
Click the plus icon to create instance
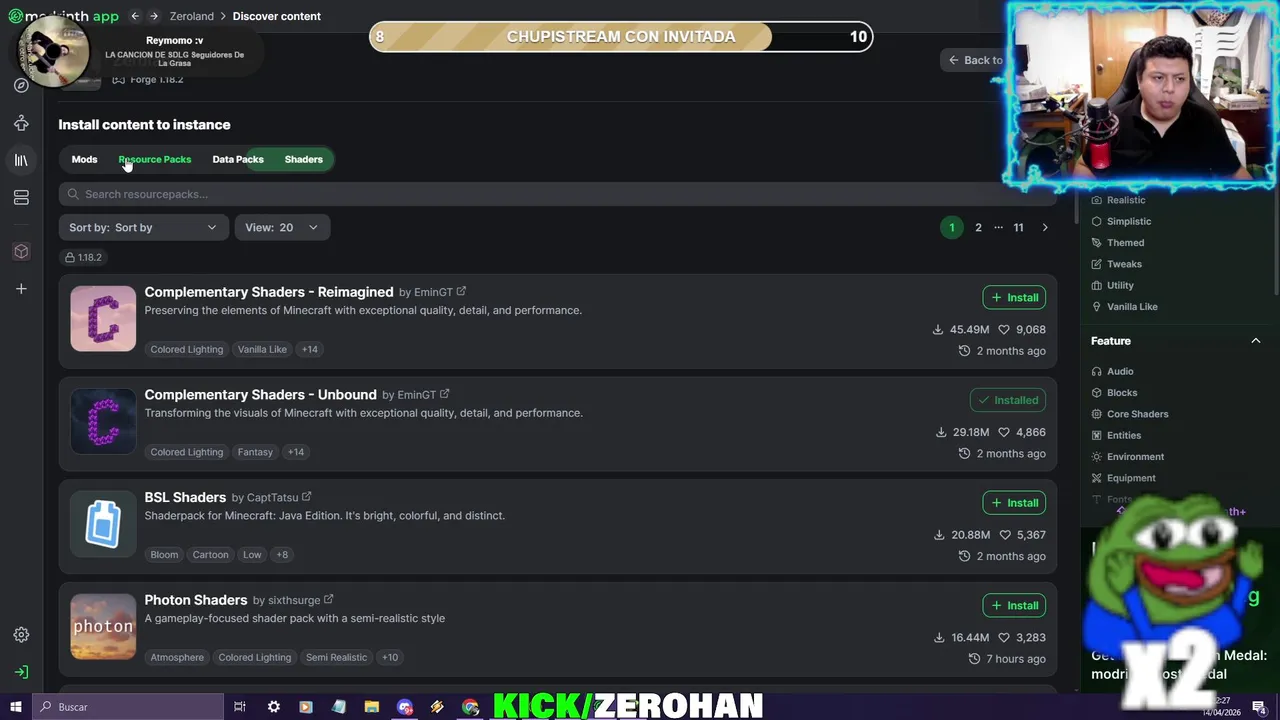21,289
